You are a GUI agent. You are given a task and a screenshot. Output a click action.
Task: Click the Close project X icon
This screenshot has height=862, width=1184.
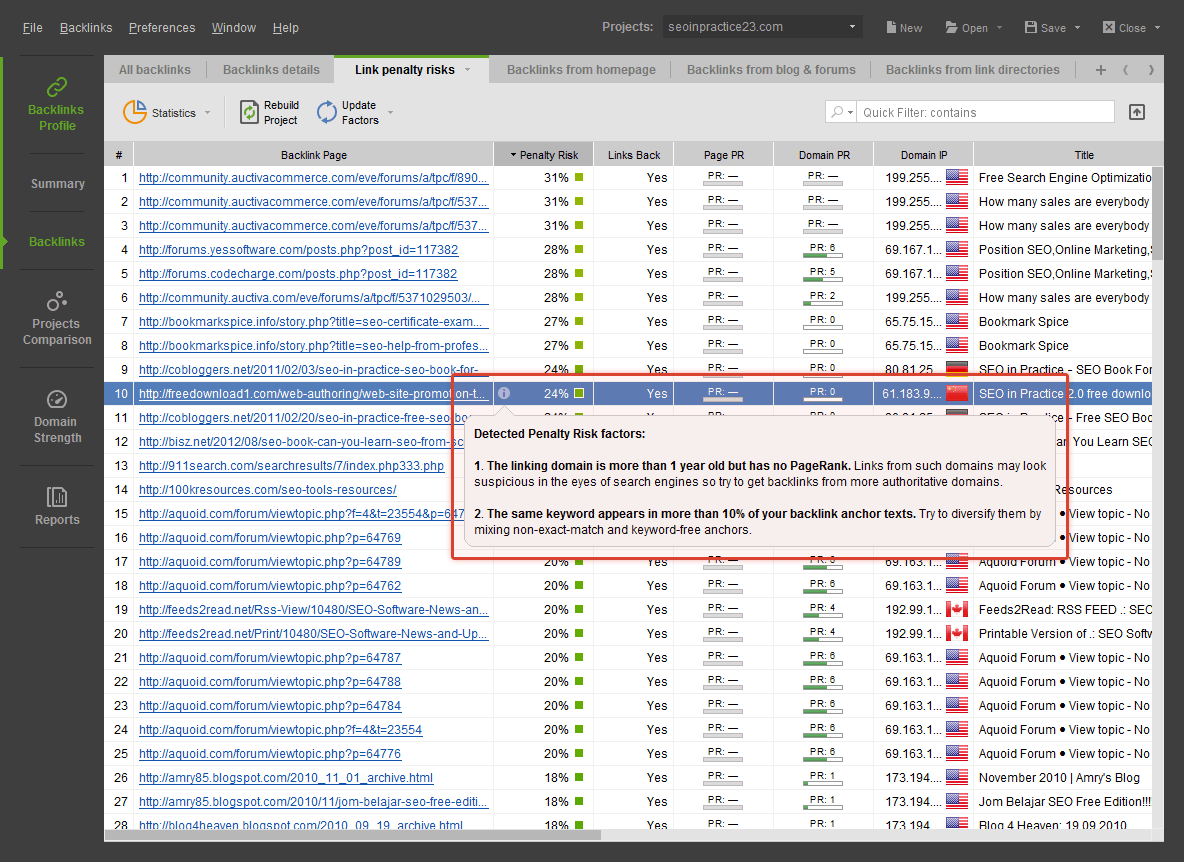pos(1108,27)
